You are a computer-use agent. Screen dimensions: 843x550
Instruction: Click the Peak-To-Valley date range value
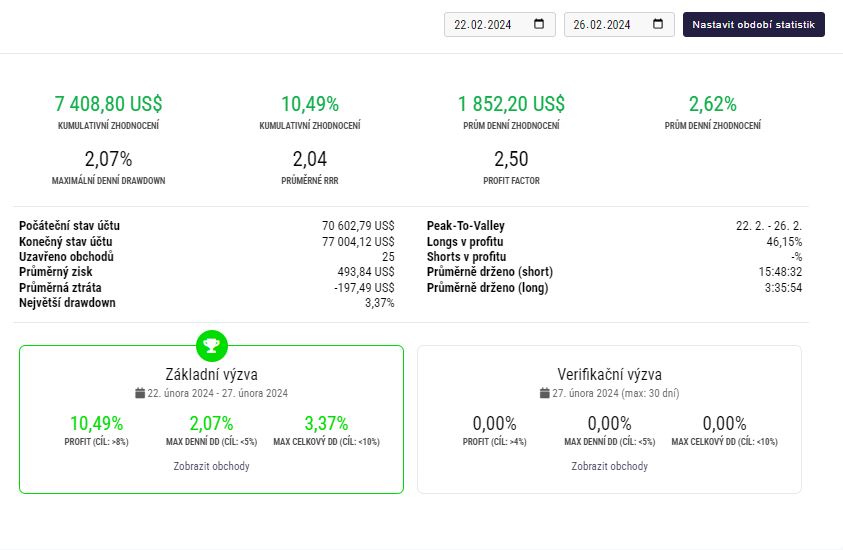point(769,226)
